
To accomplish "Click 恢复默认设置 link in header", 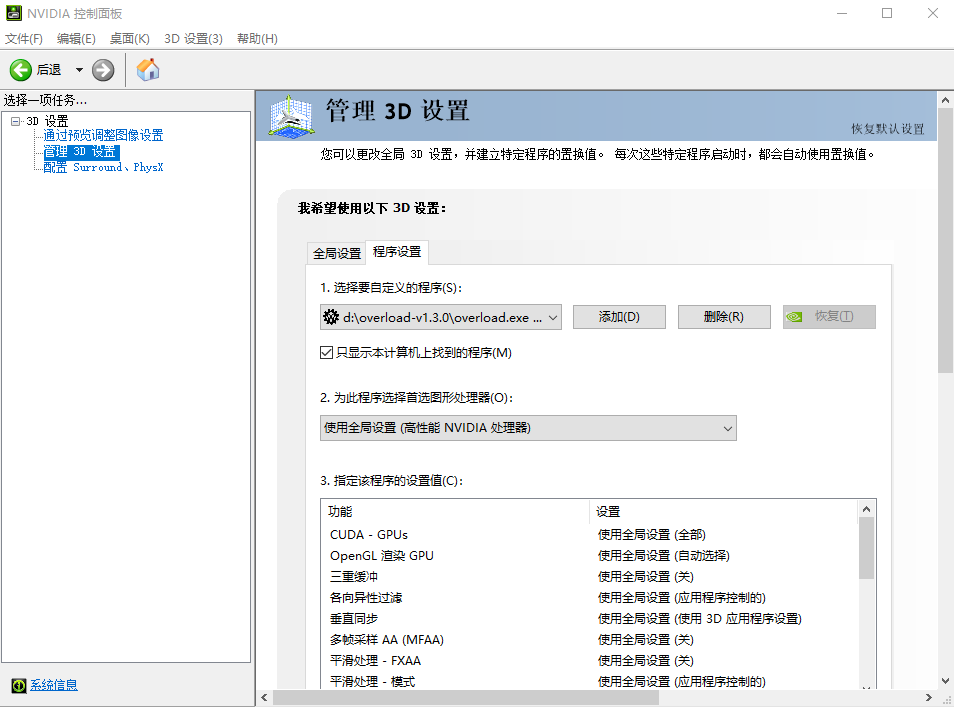I will coord(887,129).
